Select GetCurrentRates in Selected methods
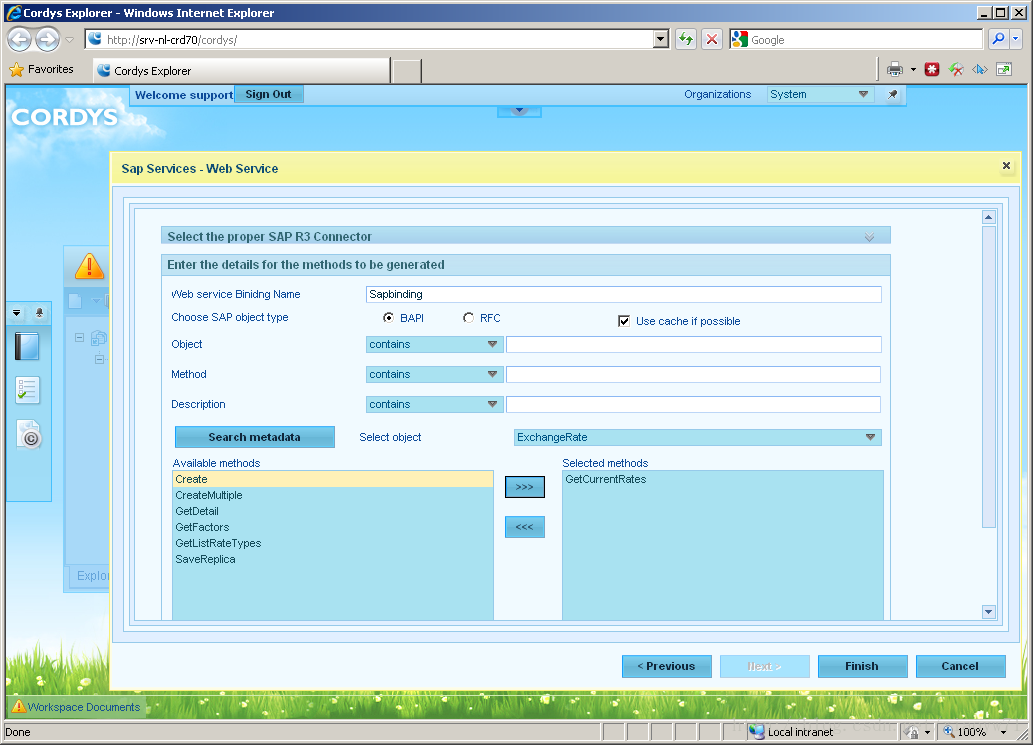 click(x=723, y=479)
